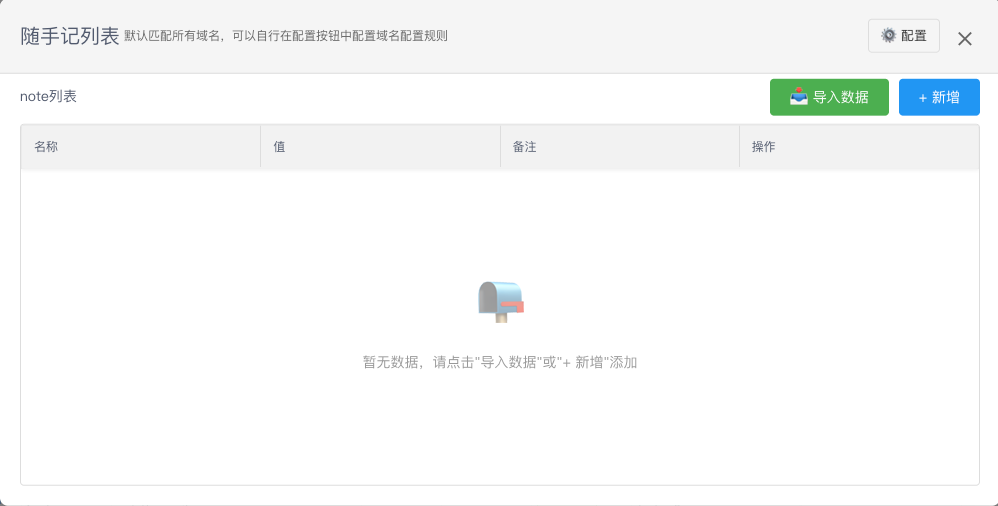This screenshot has width=998, height=506.
Task: Click the note列表 section label
Action: (48, 97)
